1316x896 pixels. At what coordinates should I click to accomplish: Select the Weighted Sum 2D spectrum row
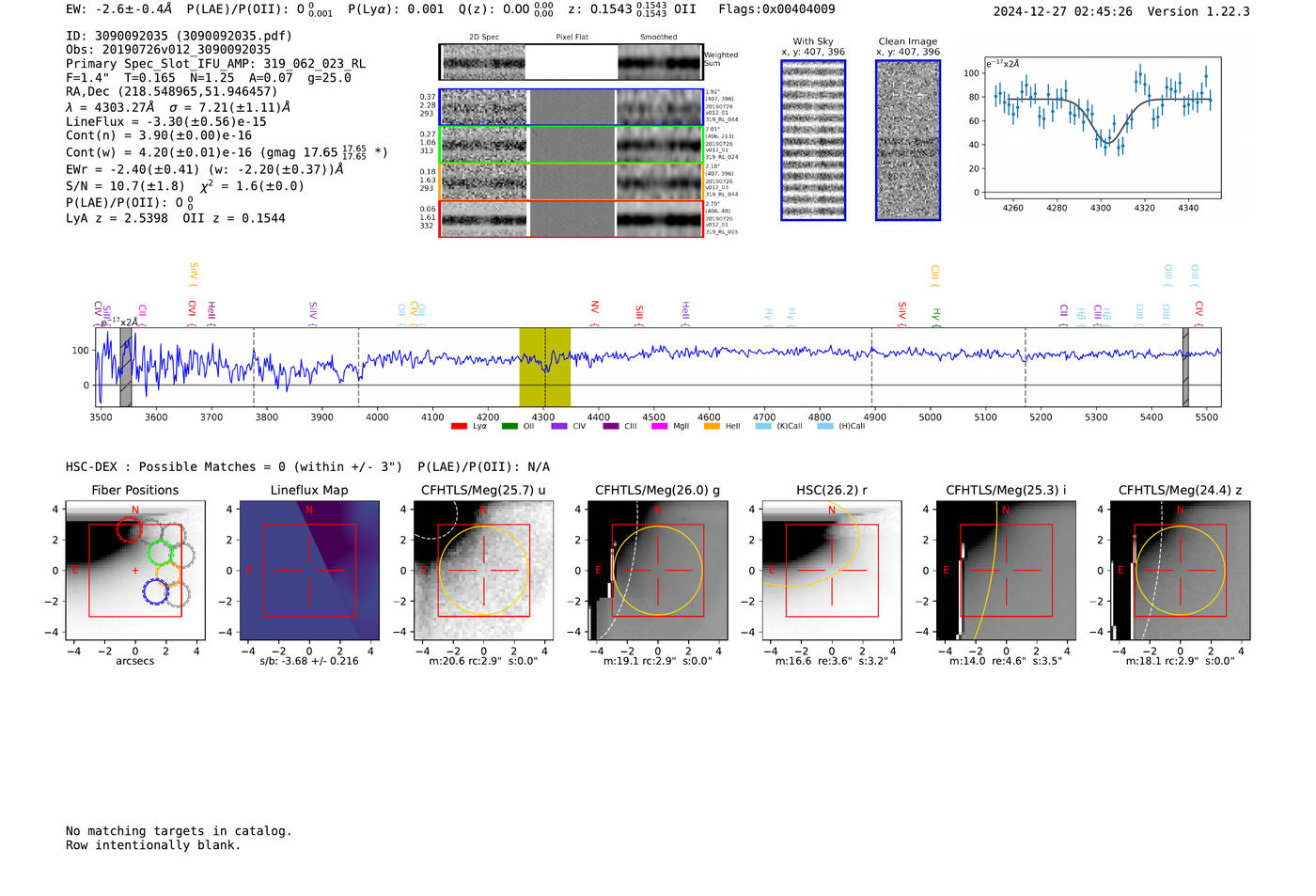[572, 62]
